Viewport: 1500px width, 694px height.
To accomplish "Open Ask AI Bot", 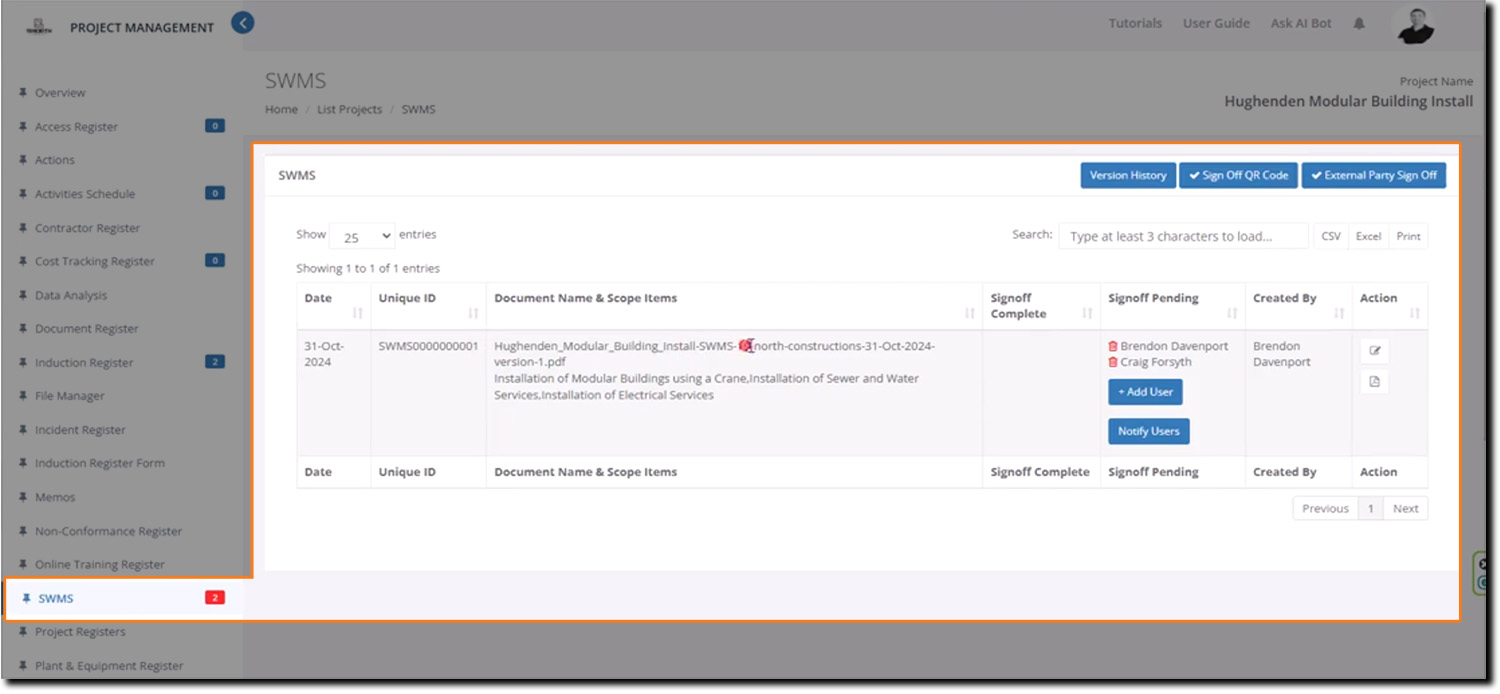I will tap(1301, 23).
